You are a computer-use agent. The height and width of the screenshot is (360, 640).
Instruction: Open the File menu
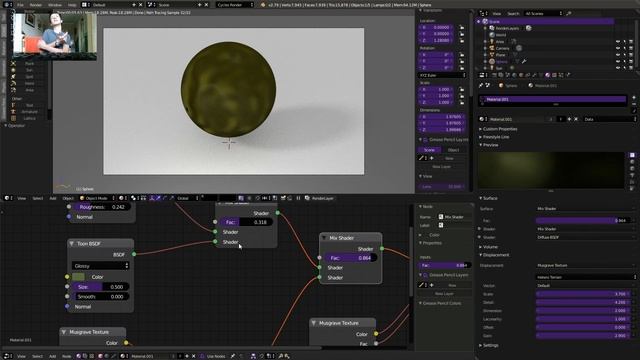coord(20,4)
